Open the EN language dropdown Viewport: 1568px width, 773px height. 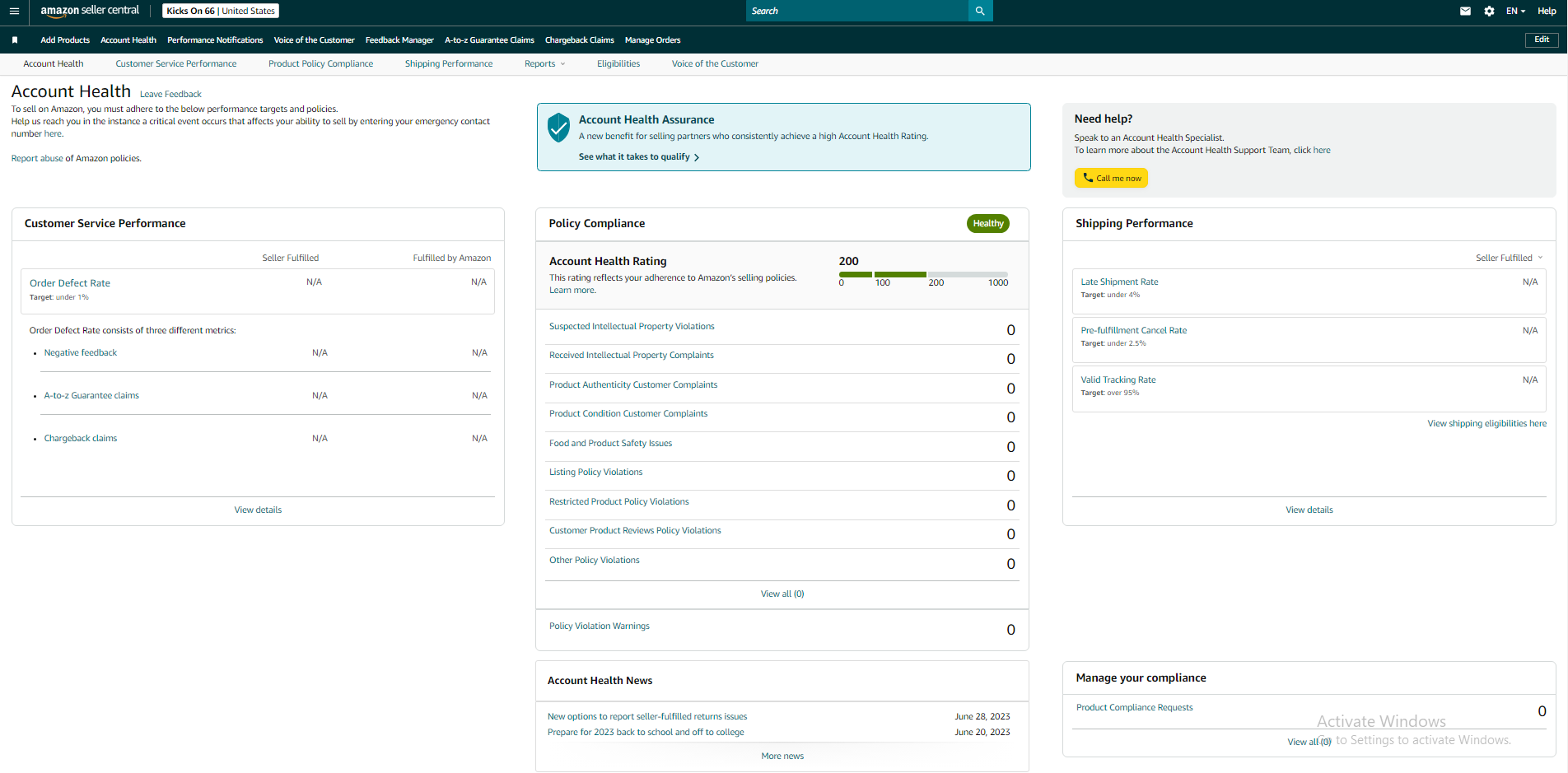[1515, 11]
